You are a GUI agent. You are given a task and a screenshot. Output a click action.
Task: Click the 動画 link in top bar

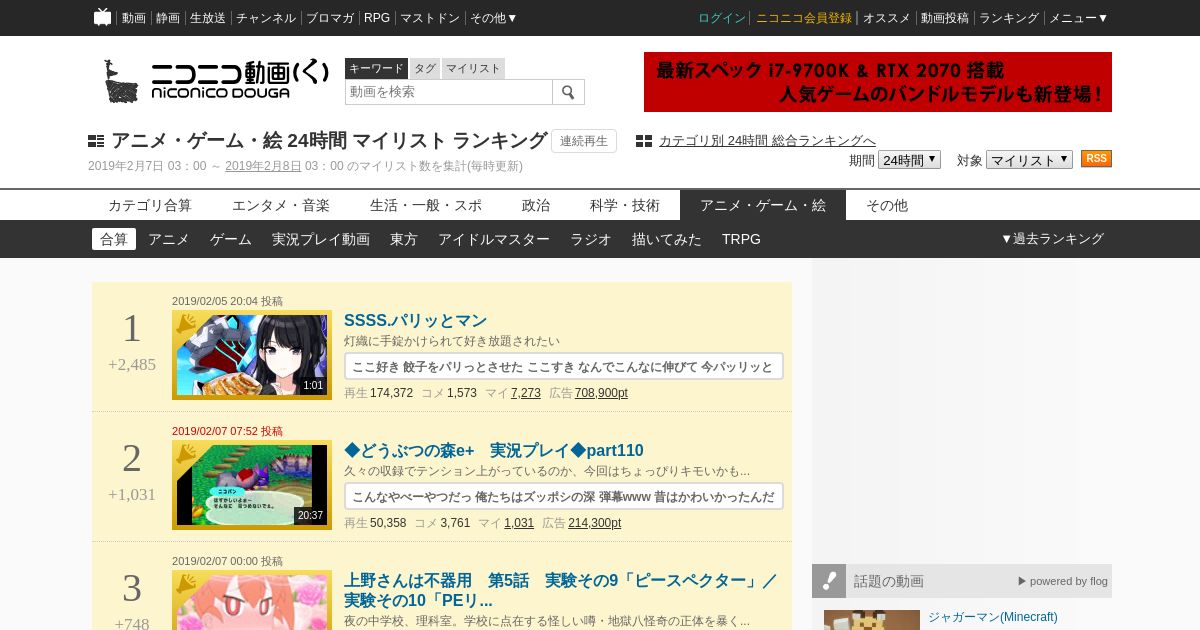pyautogui.click(x=134, y=18)
